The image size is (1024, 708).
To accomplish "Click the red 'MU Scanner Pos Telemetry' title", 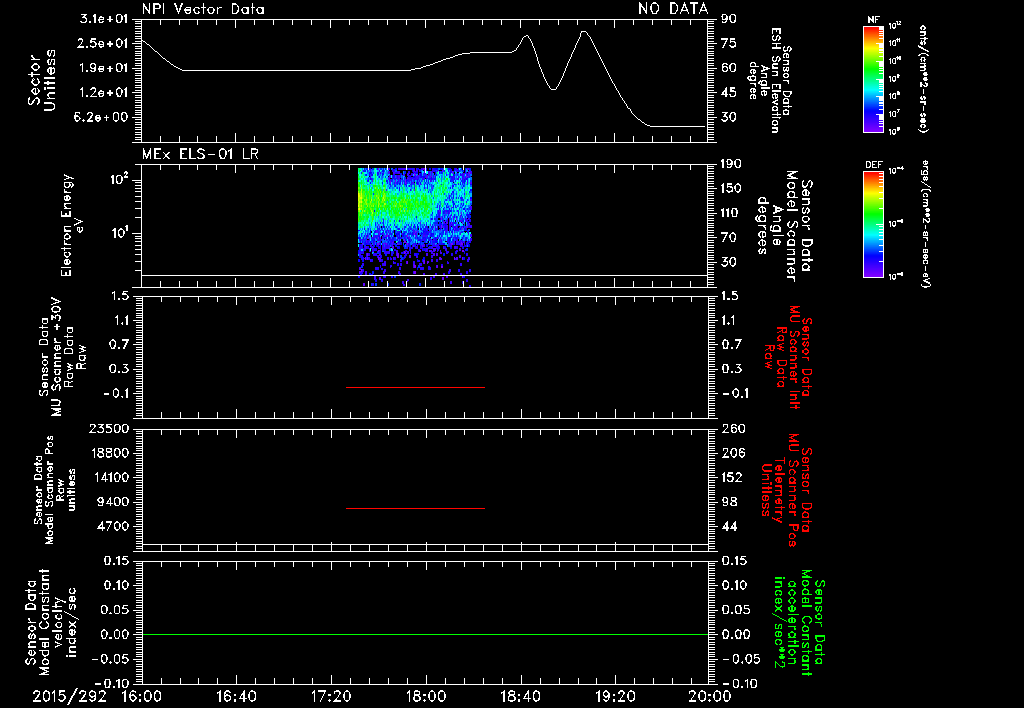I will click(x=786, y=490).
